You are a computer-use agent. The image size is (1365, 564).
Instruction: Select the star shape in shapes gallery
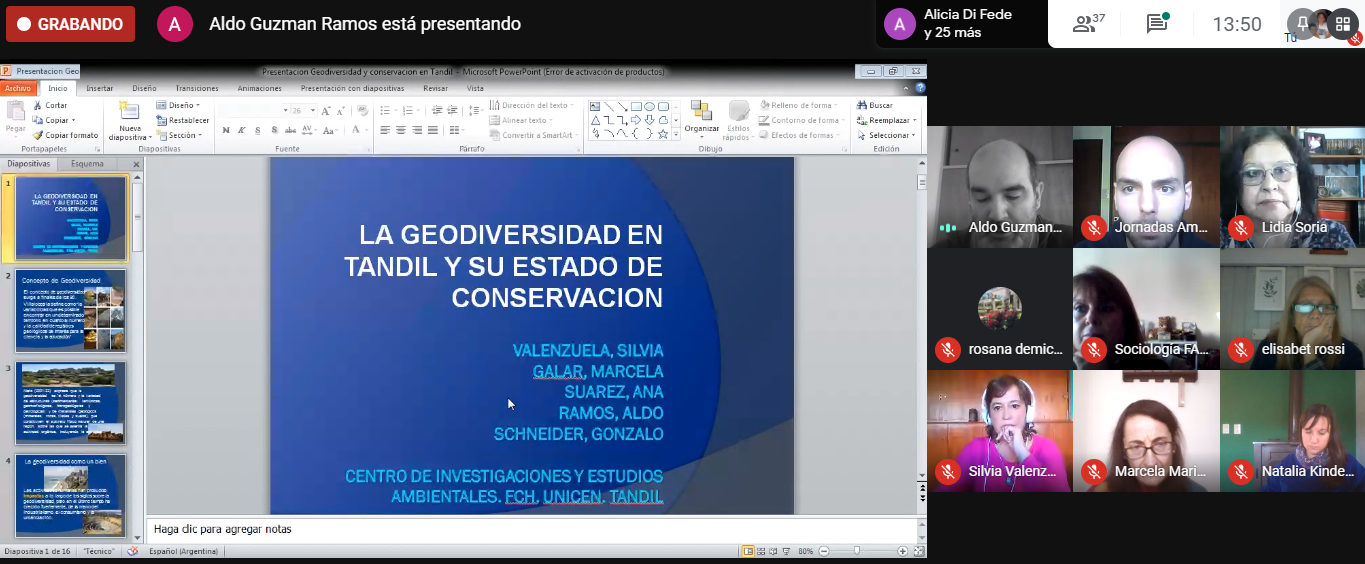click(x=663, y=133)
